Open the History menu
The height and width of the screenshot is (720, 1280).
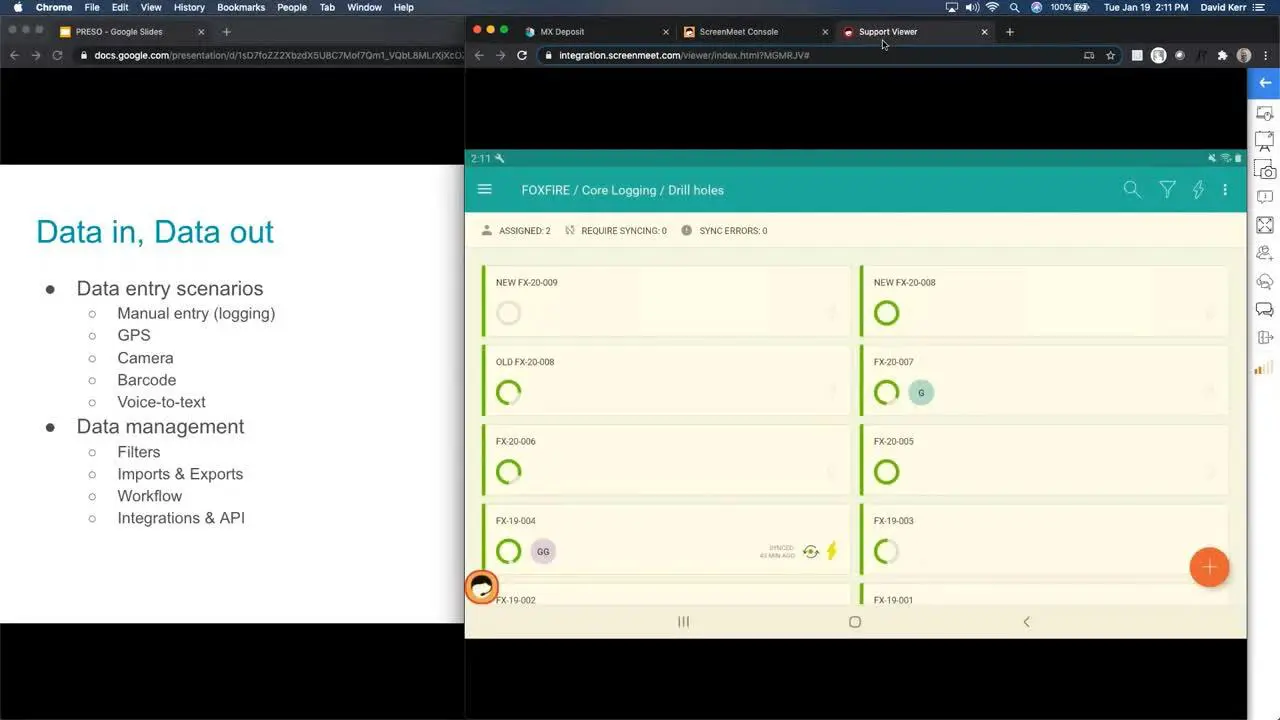point(189,7)
